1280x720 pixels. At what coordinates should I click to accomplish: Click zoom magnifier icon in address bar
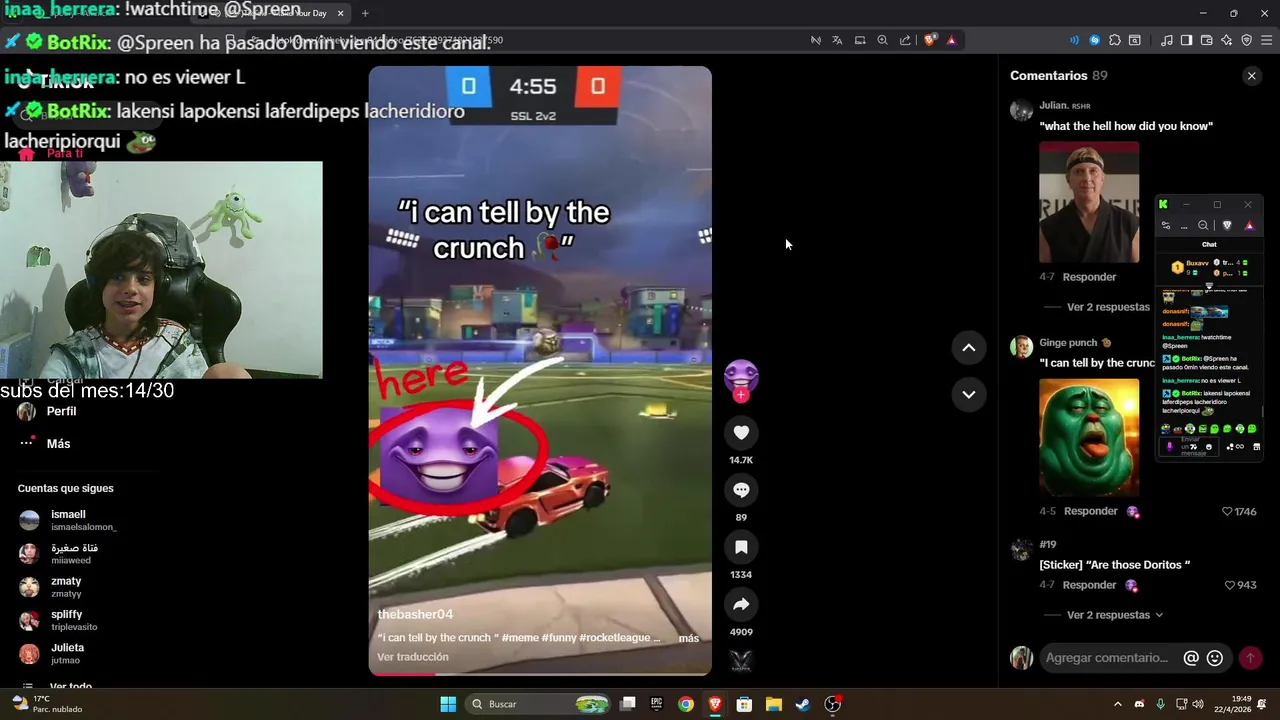coord(882,40)
